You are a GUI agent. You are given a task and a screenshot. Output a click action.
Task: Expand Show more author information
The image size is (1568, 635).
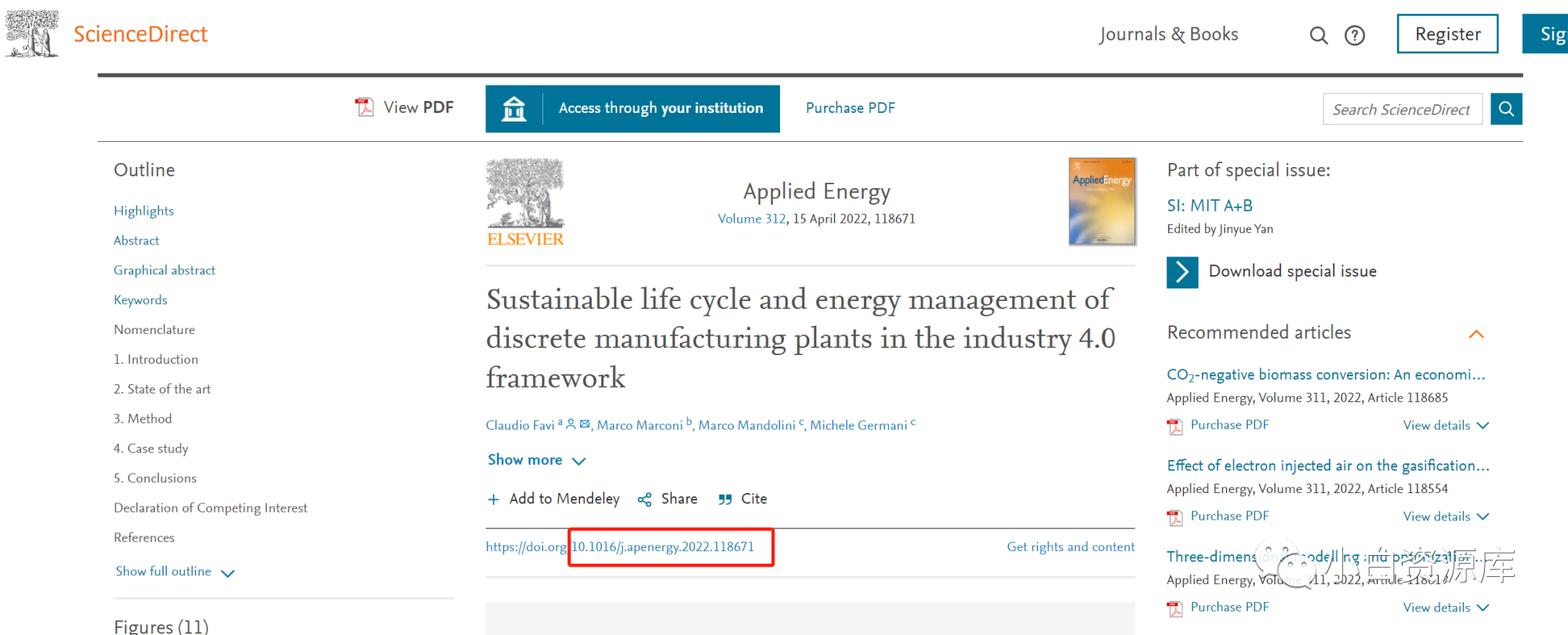536,460
